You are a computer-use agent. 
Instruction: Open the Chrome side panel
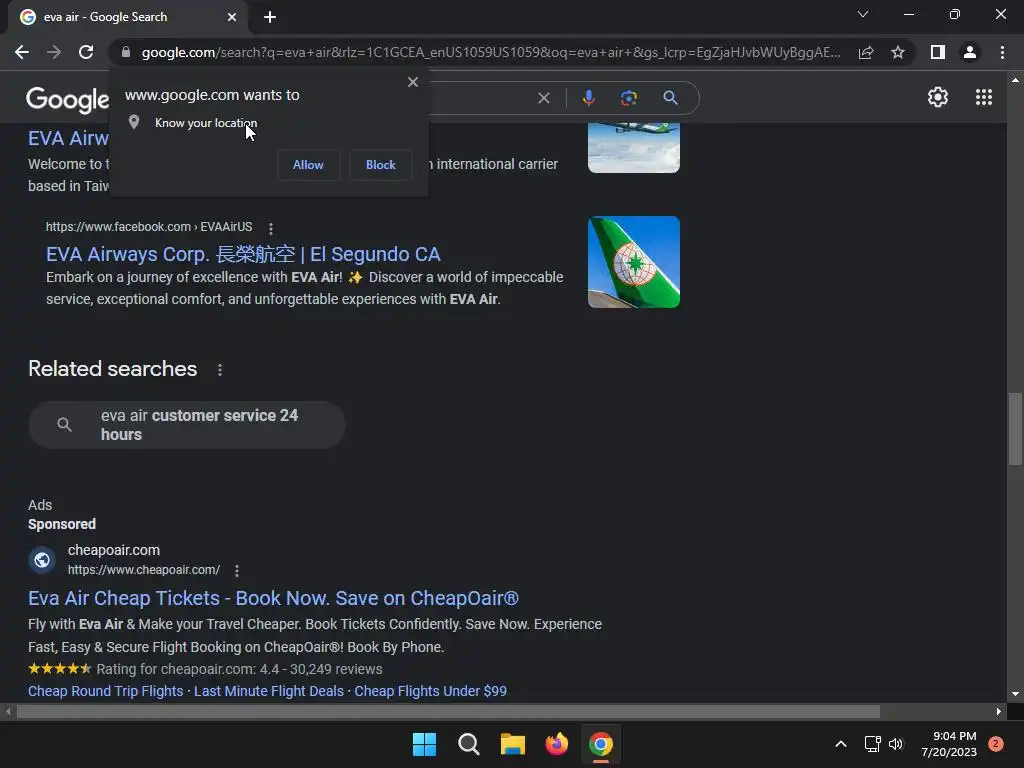tap(938, 52)
